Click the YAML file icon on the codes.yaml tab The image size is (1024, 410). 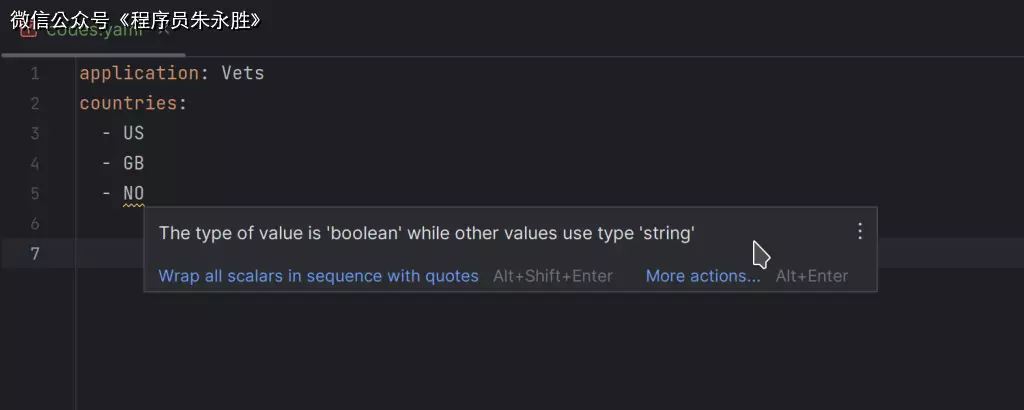(x=27, y=30)
